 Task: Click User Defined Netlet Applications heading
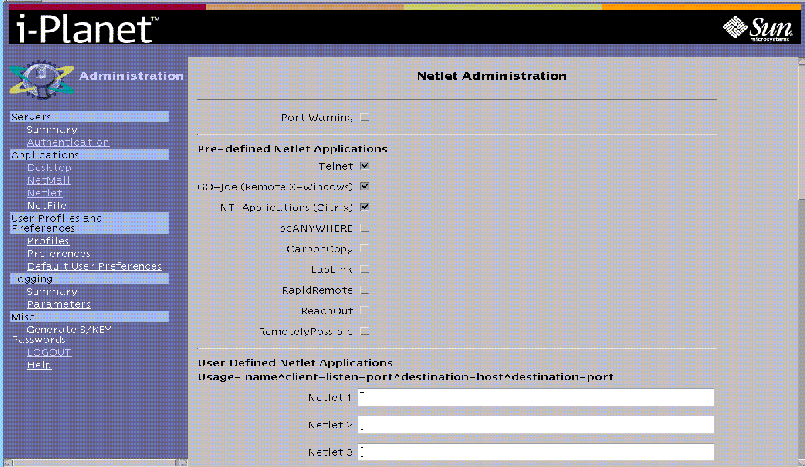click(x=295, y=362)
